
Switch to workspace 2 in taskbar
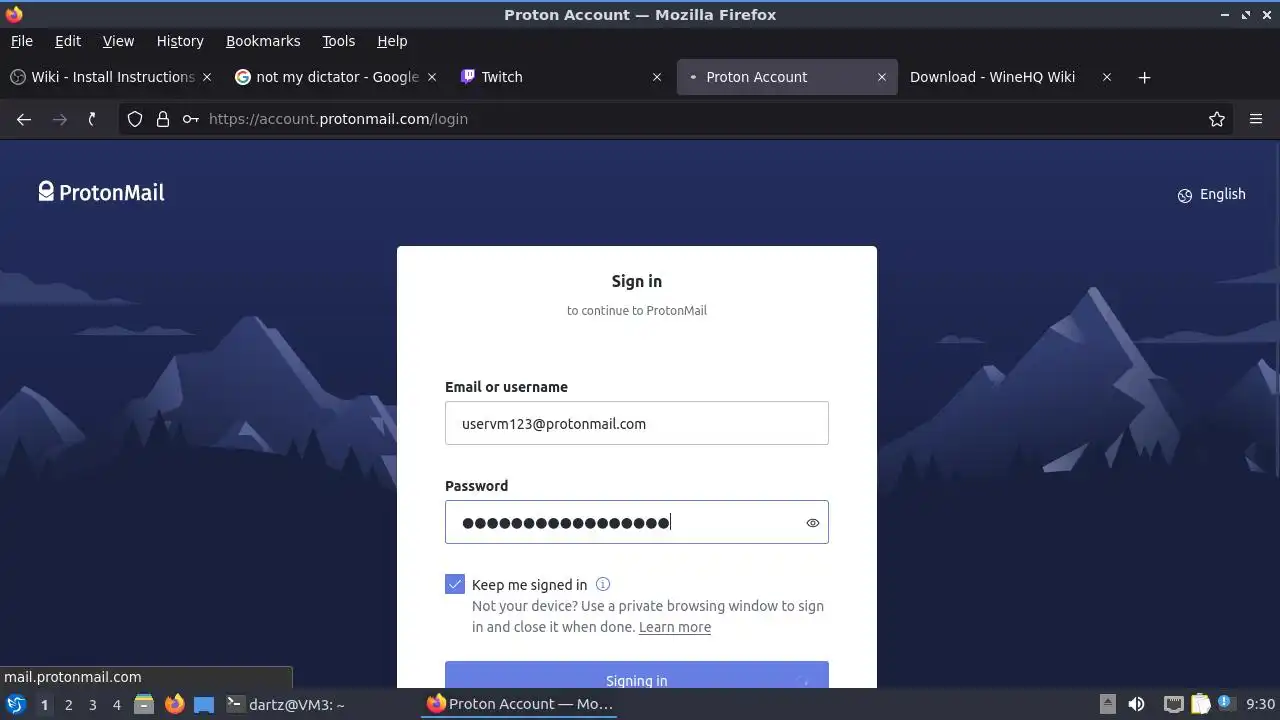(69, 705)
